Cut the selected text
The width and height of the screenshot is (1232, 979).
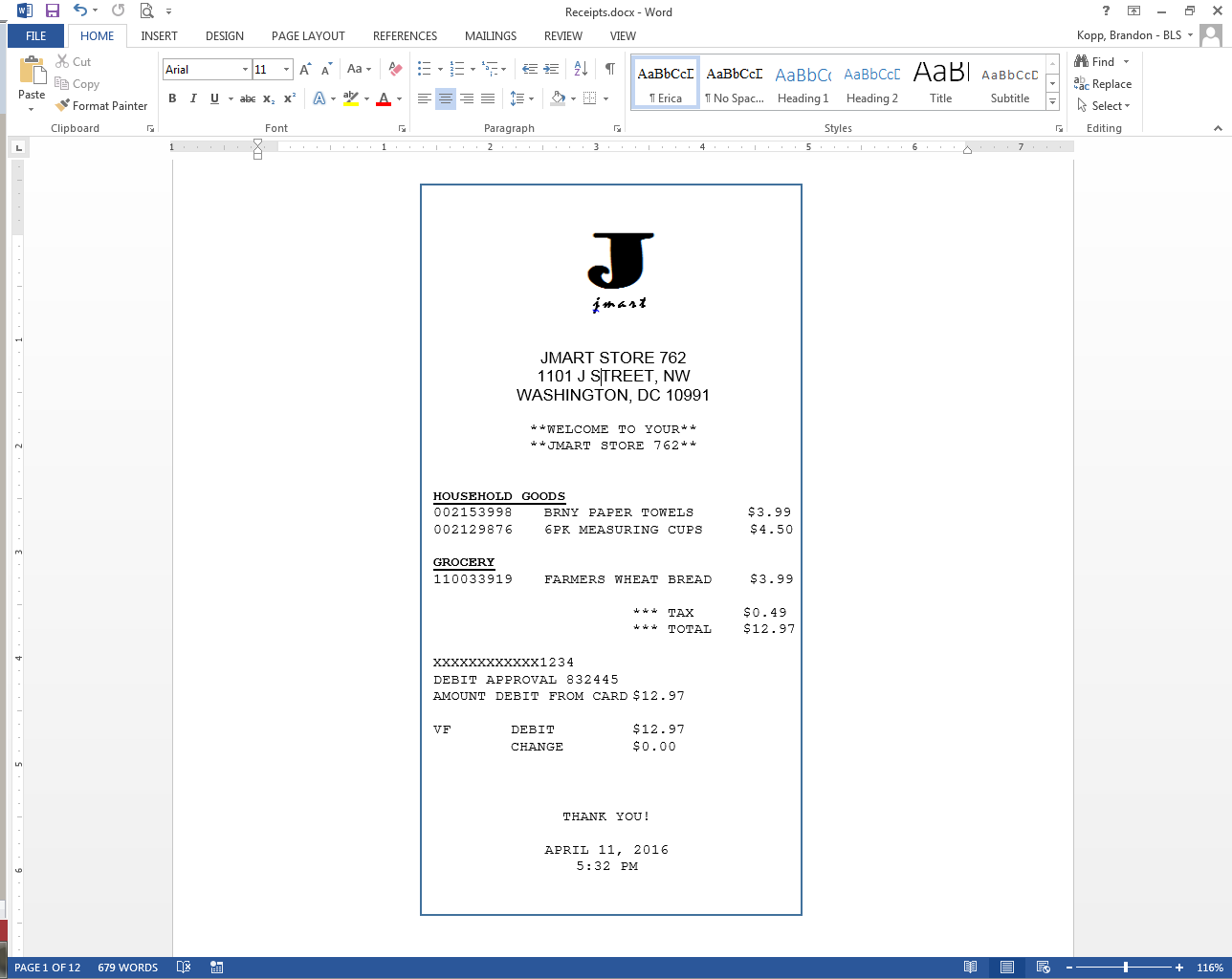pos(74,62)
